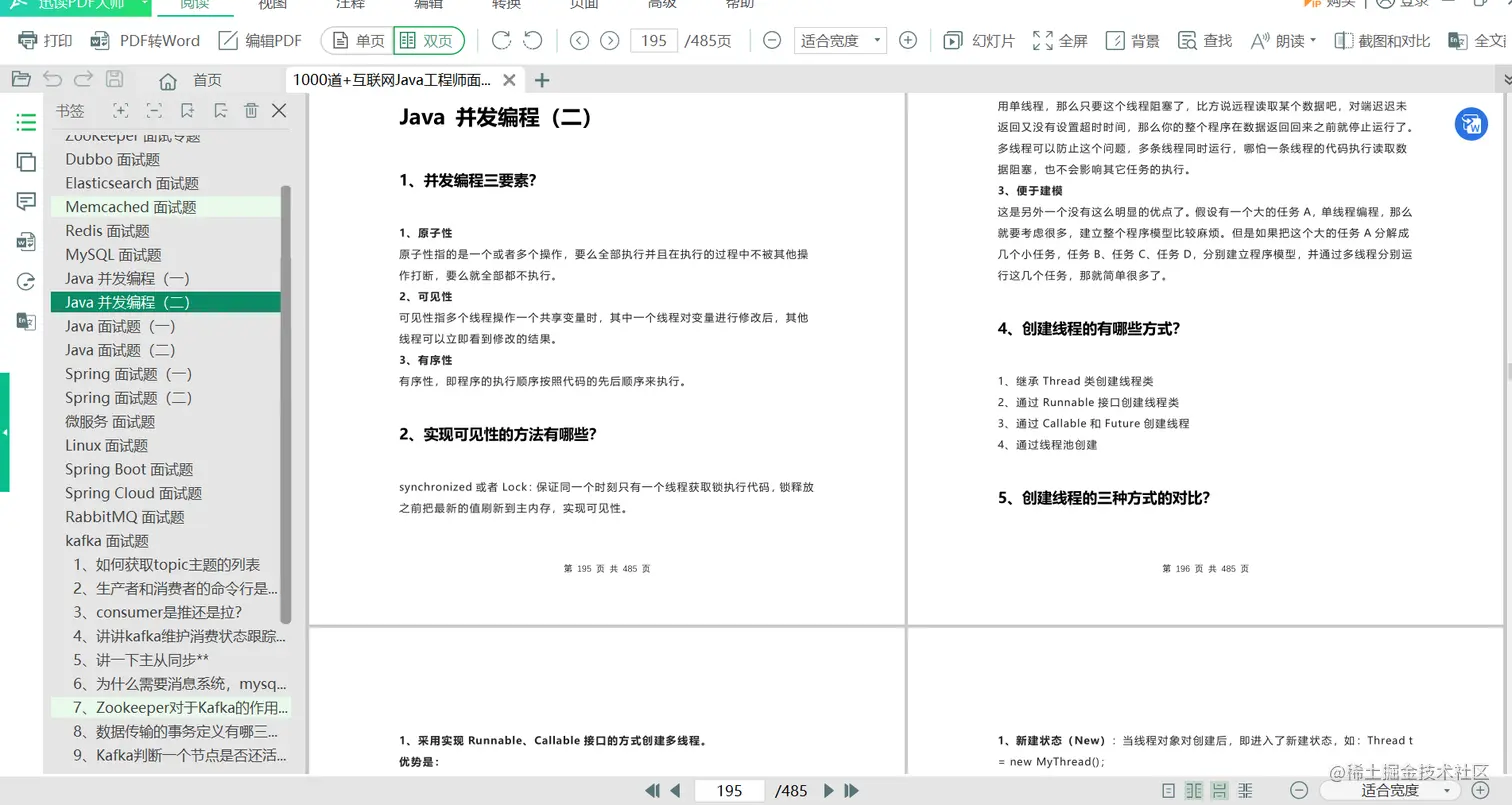
Task: Switch to single page (单页) view
Action: [x=358, y=41]
